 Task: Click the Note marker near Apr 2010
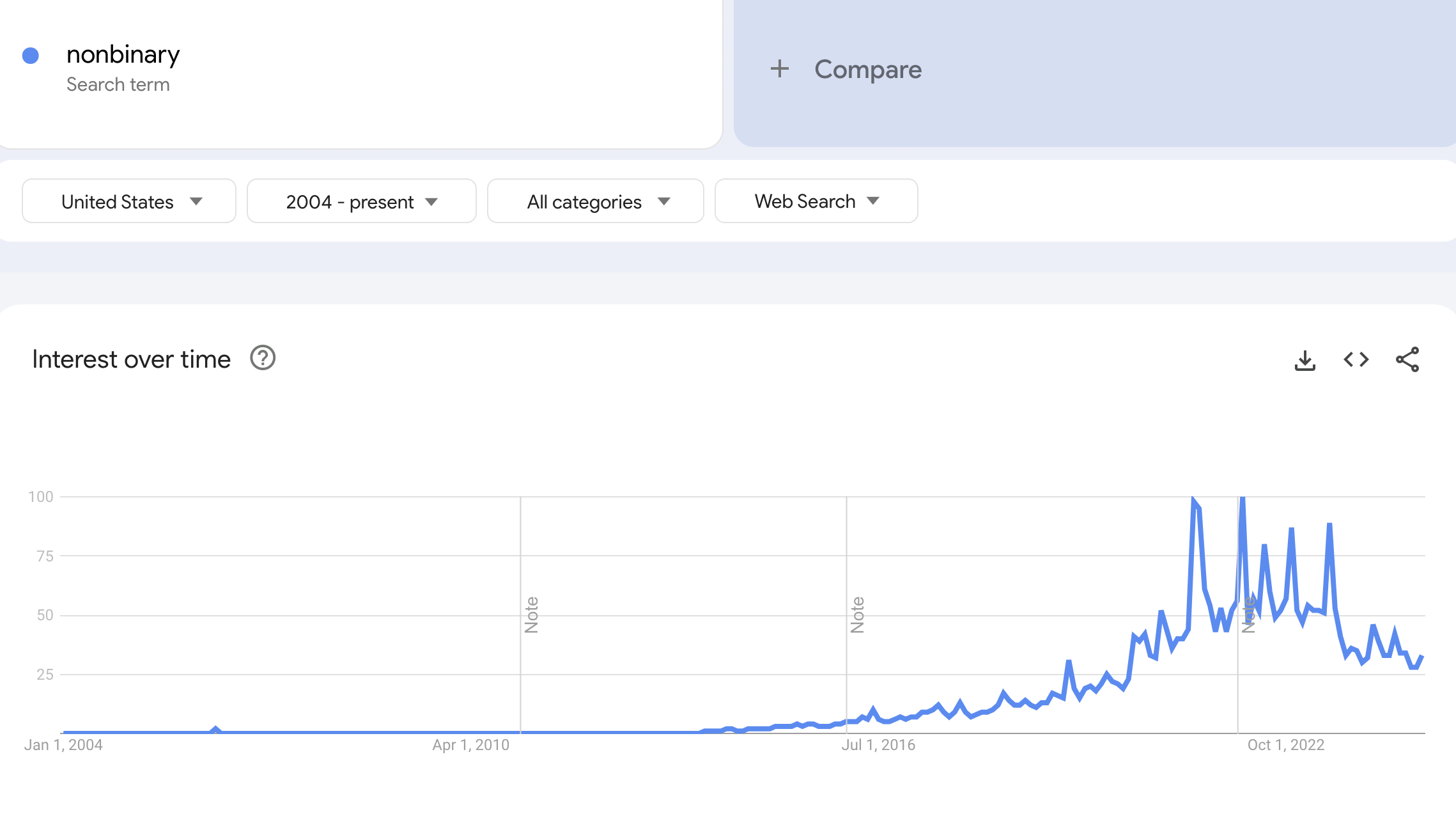531,615
